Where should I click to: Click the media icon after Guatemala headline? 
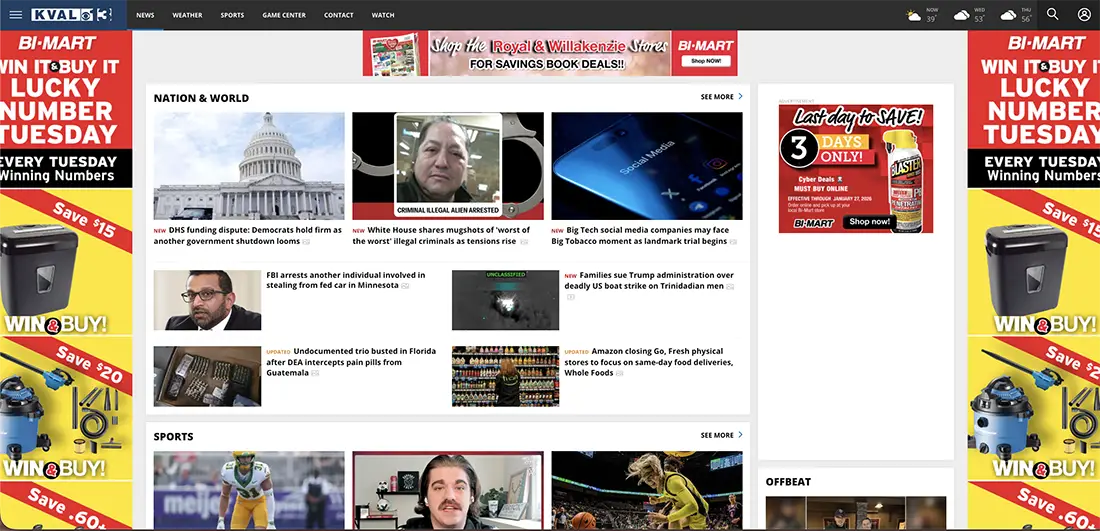[x=315, y=373]
